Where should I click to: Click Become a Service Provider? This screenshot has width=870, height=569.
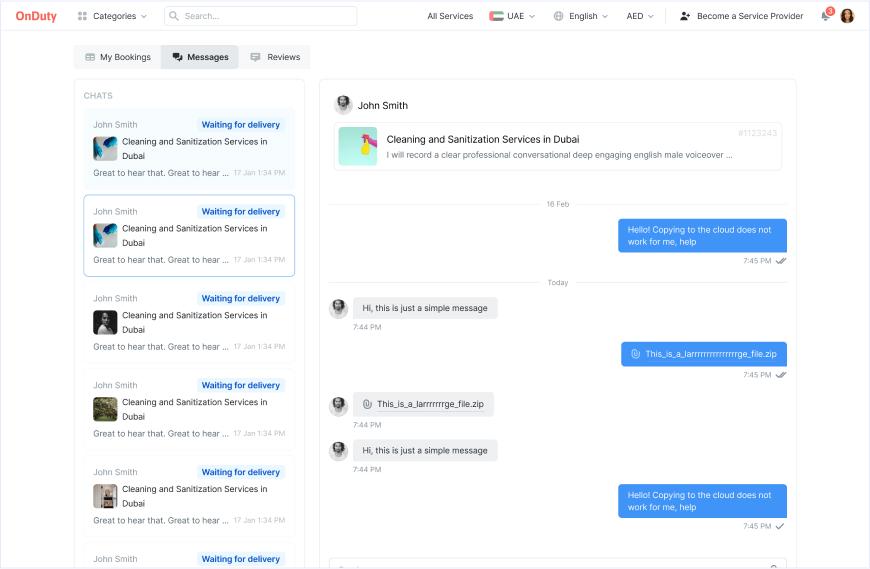pyautogui.click(x=741, y=16)
